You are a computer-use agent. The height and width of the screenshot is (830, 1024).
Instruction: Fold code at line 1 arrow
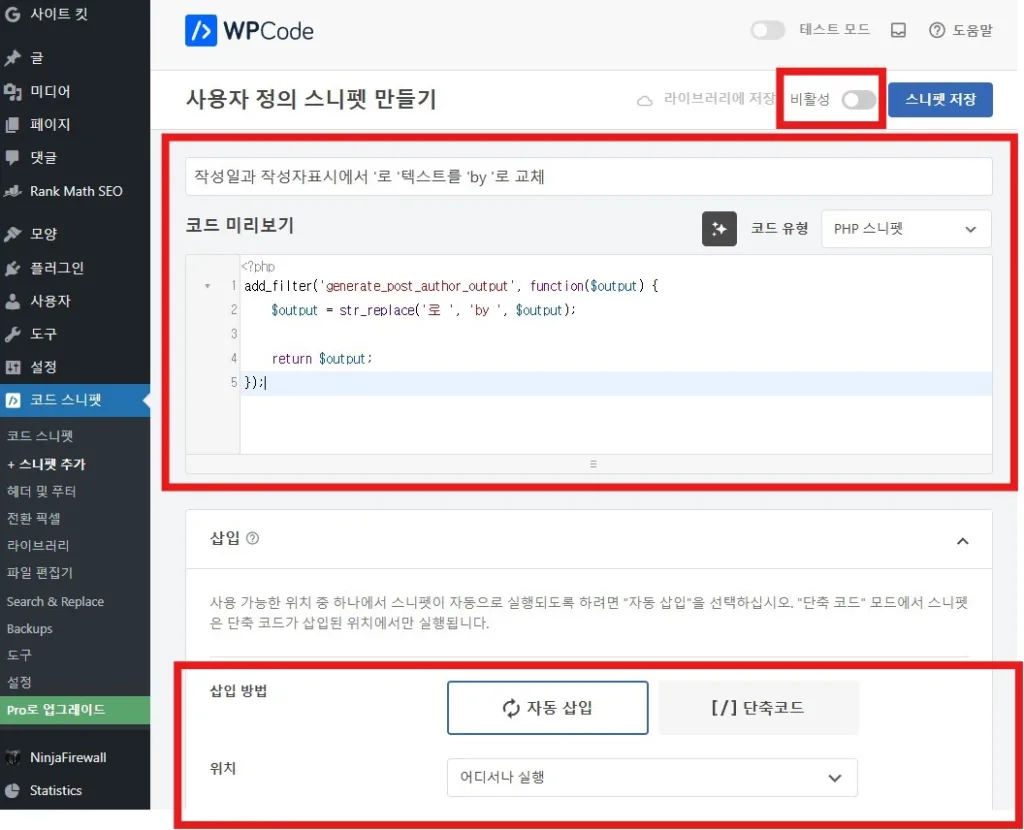pos(208,286)
